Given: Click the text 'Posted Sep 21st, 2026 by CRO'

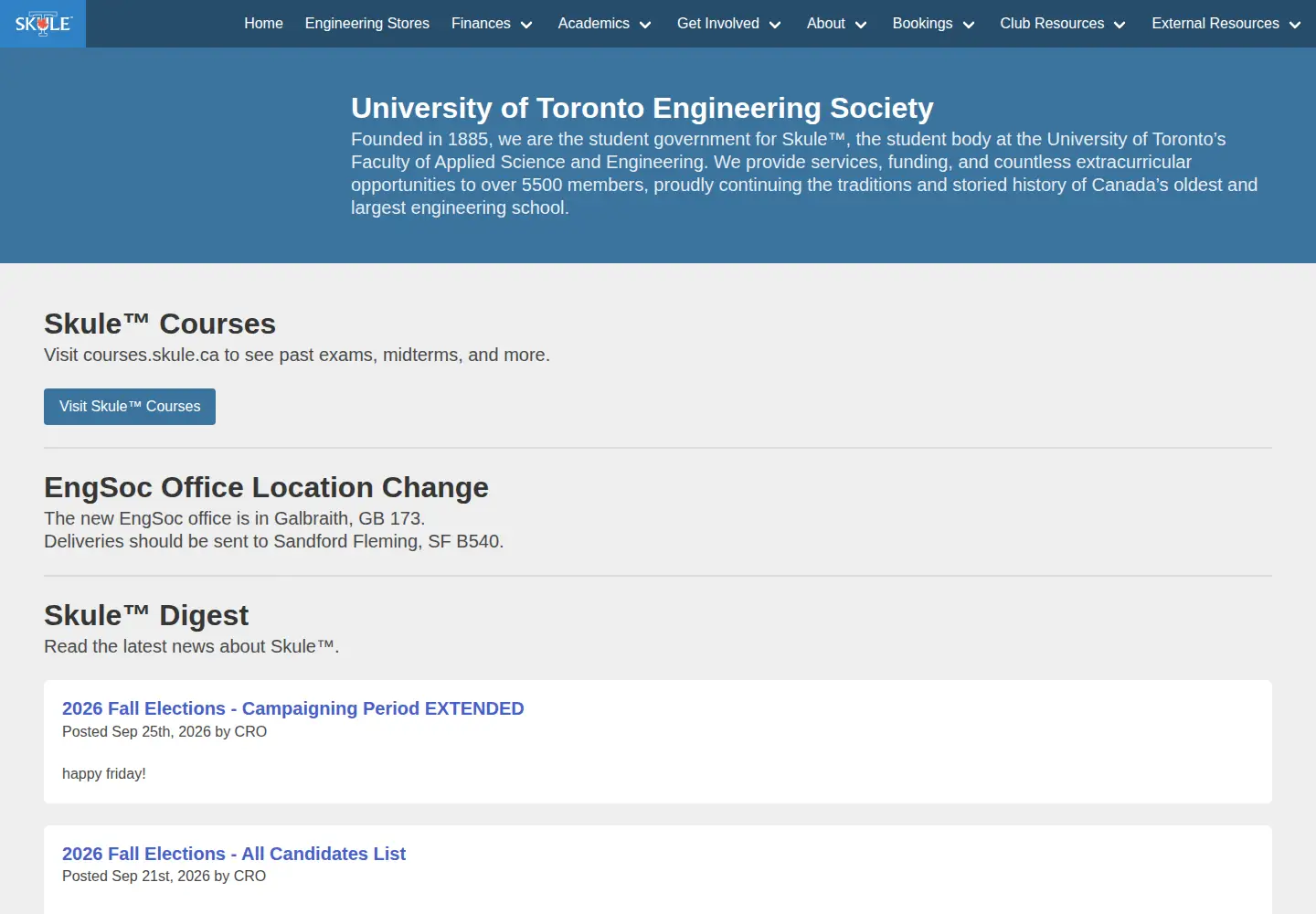Looking at the screenshot, I should tap(164, 876).
